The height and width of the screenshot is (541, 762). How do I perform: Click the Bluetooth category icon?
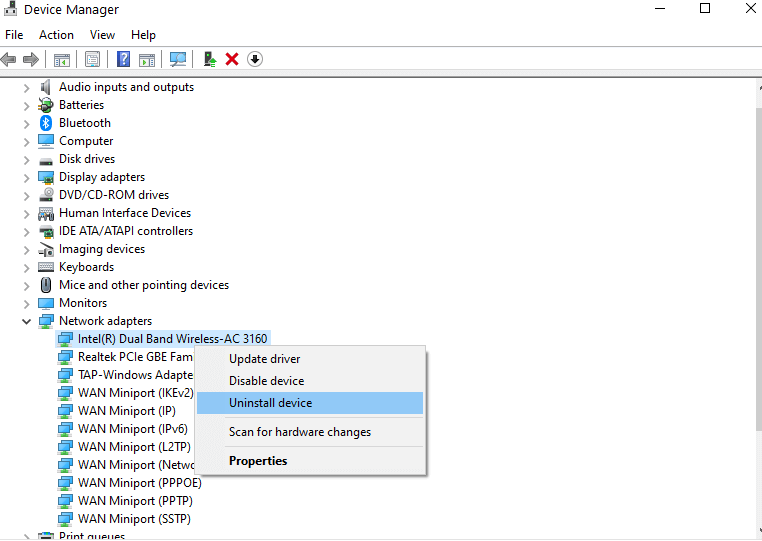coord(46,123)
